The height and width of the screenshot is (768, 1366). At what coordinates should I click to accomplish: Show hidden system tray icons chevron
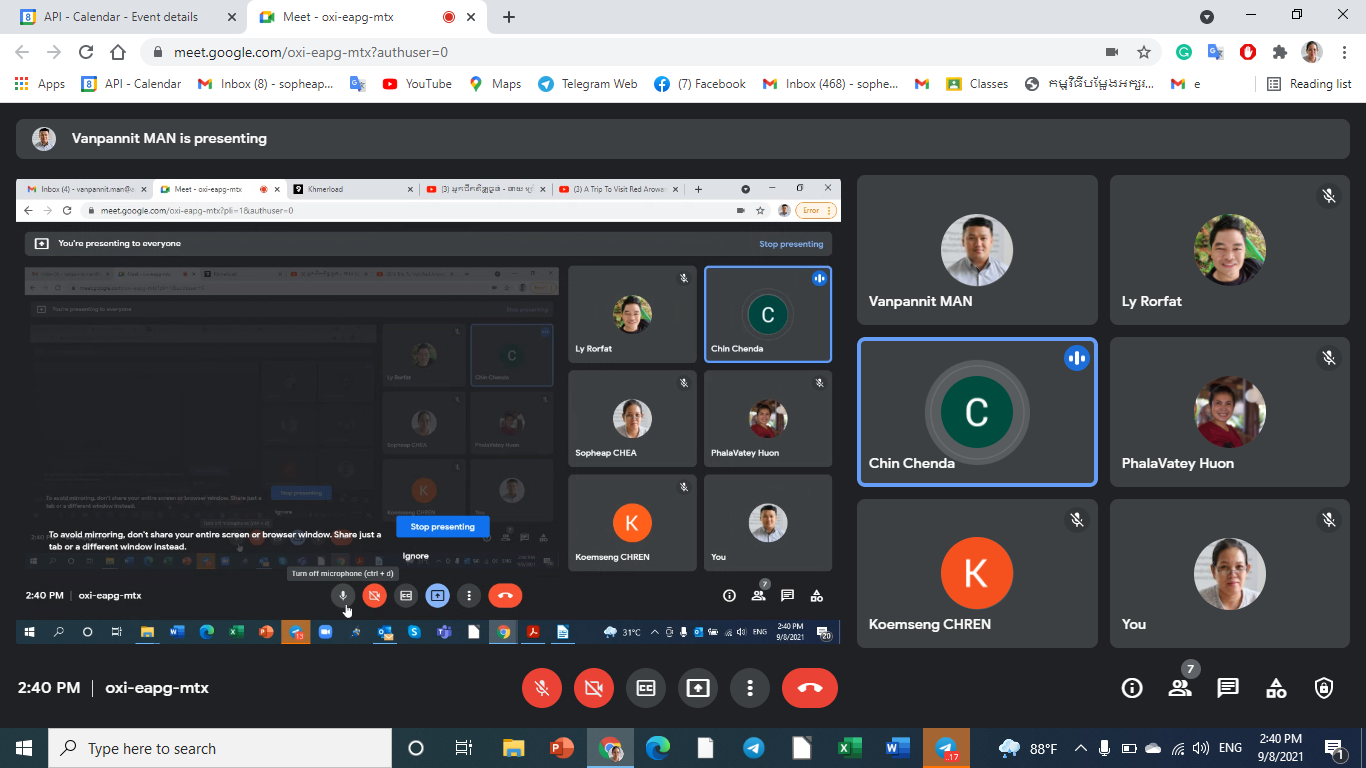tap(1080, 748)
